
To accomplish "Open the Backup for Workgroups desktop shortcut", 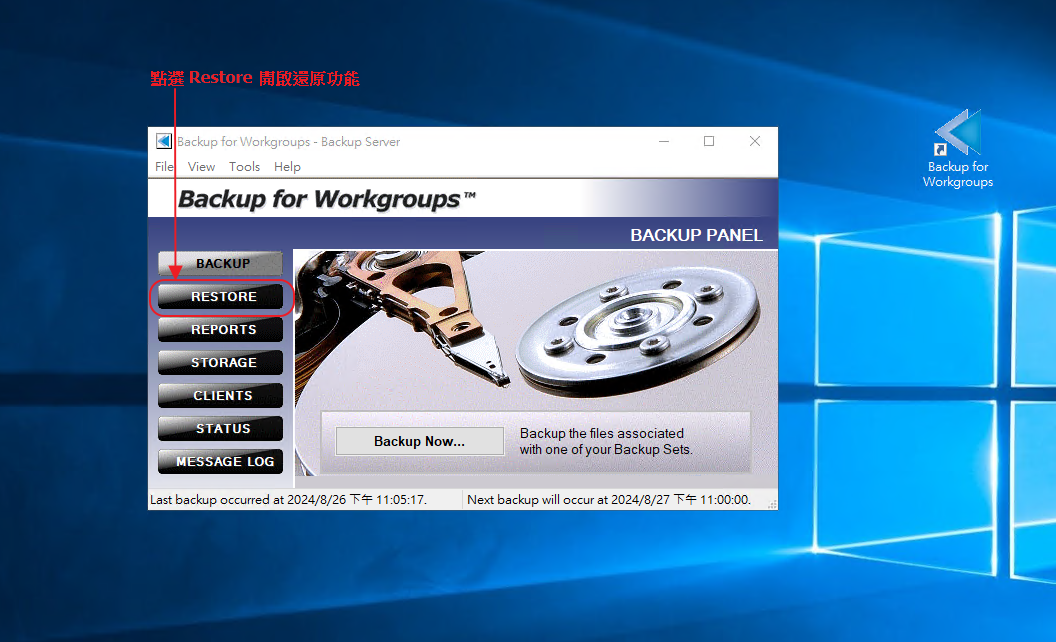I will click(958, 149).
